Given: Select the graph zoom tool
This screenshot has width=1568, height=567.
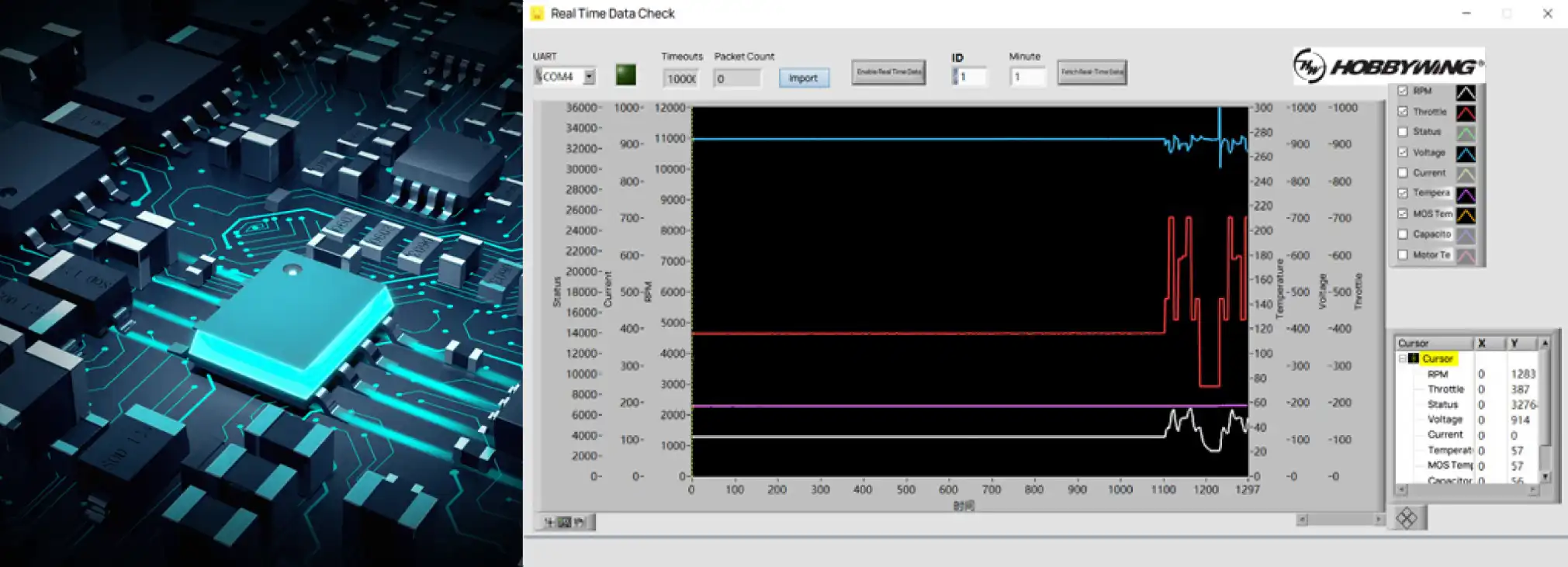Looking at the screenshot, I should pos(564,522).
